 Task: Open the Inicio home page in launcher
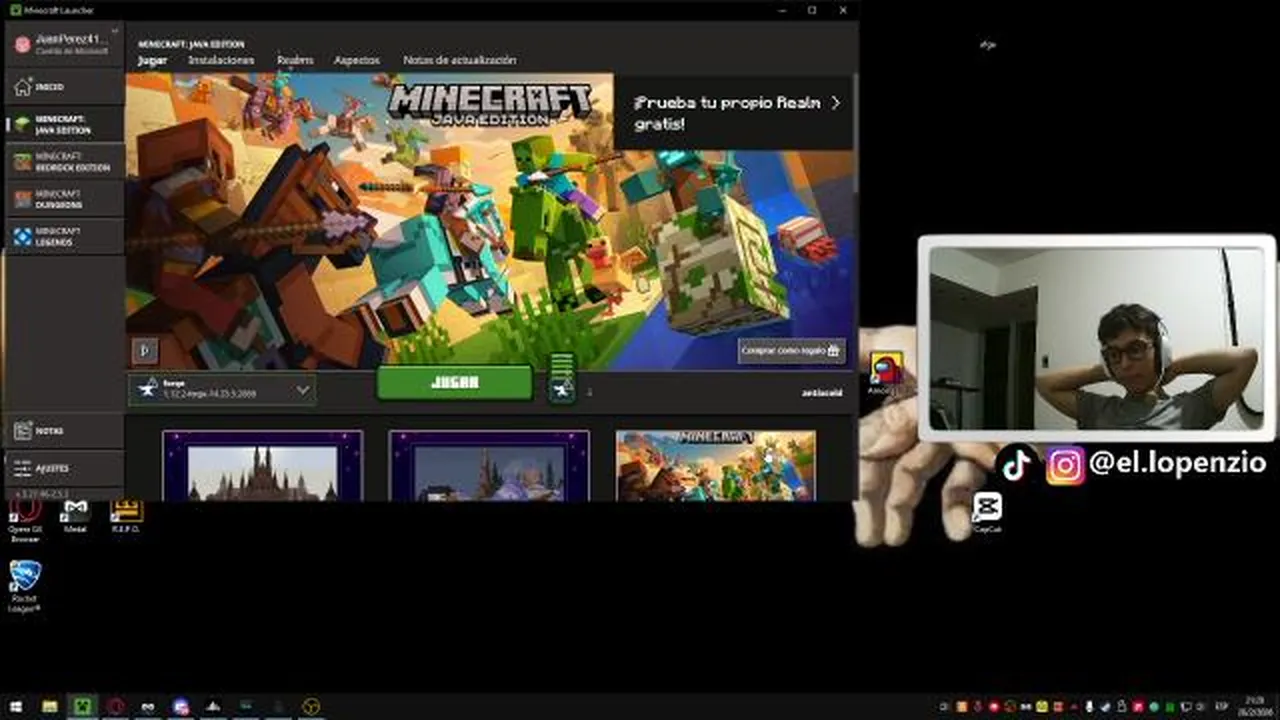64,87
